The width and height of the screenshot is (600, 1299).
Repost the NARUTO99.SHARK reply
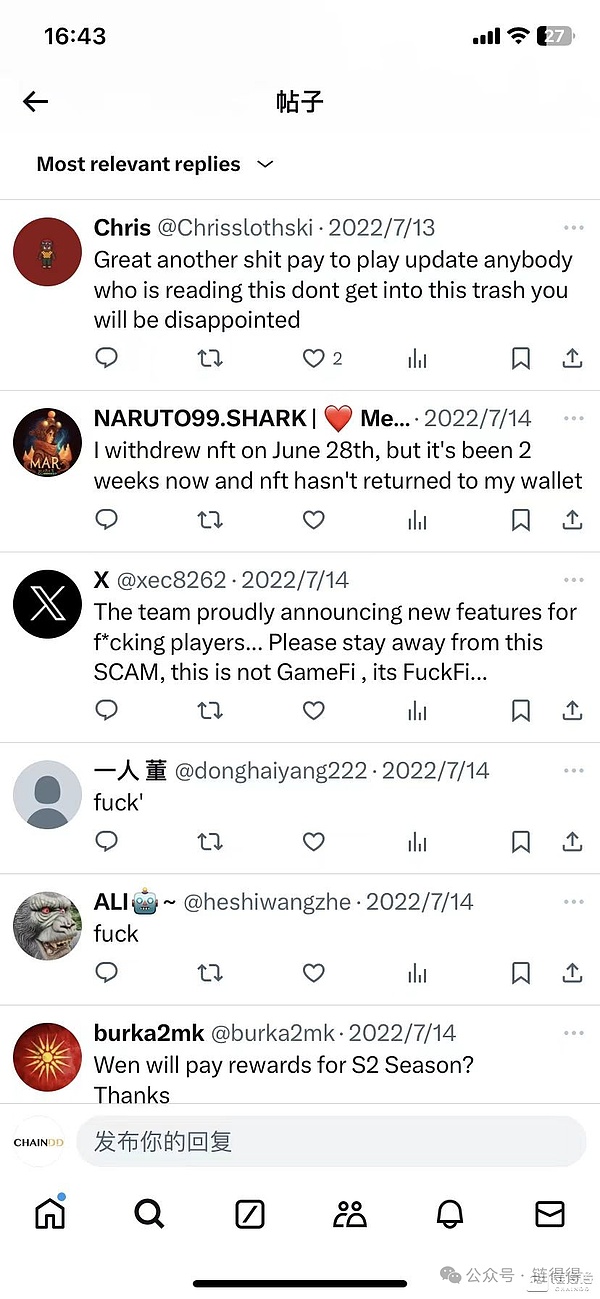click(210, 519)
